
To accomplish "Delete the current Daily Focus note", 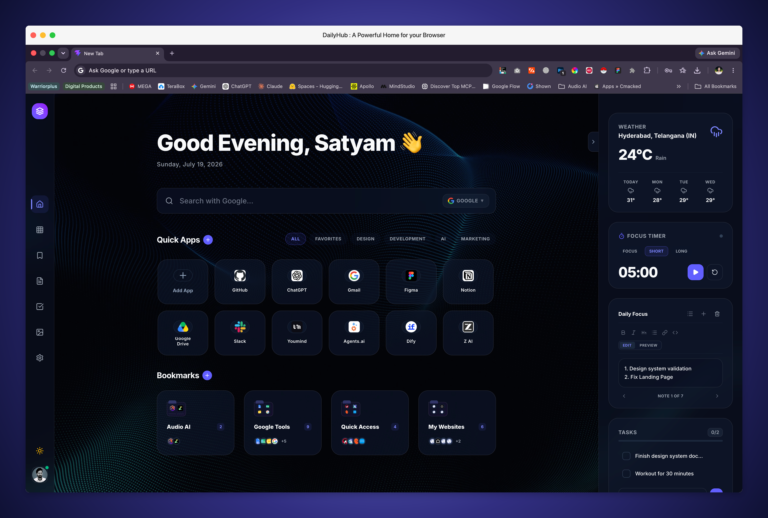I will pos(717,314).
